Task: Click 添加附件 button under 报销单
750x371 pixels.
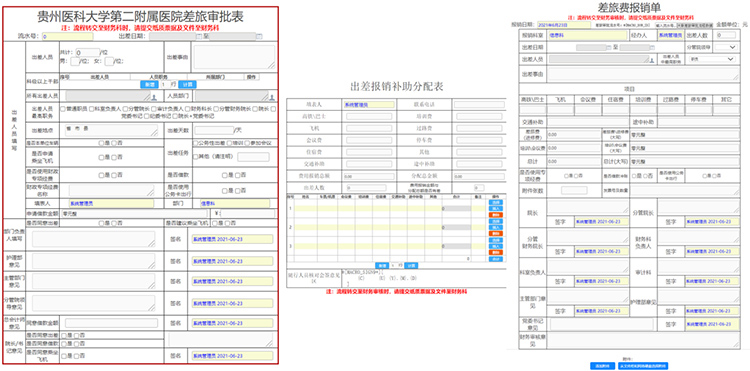Action: [x=602, y=366]
